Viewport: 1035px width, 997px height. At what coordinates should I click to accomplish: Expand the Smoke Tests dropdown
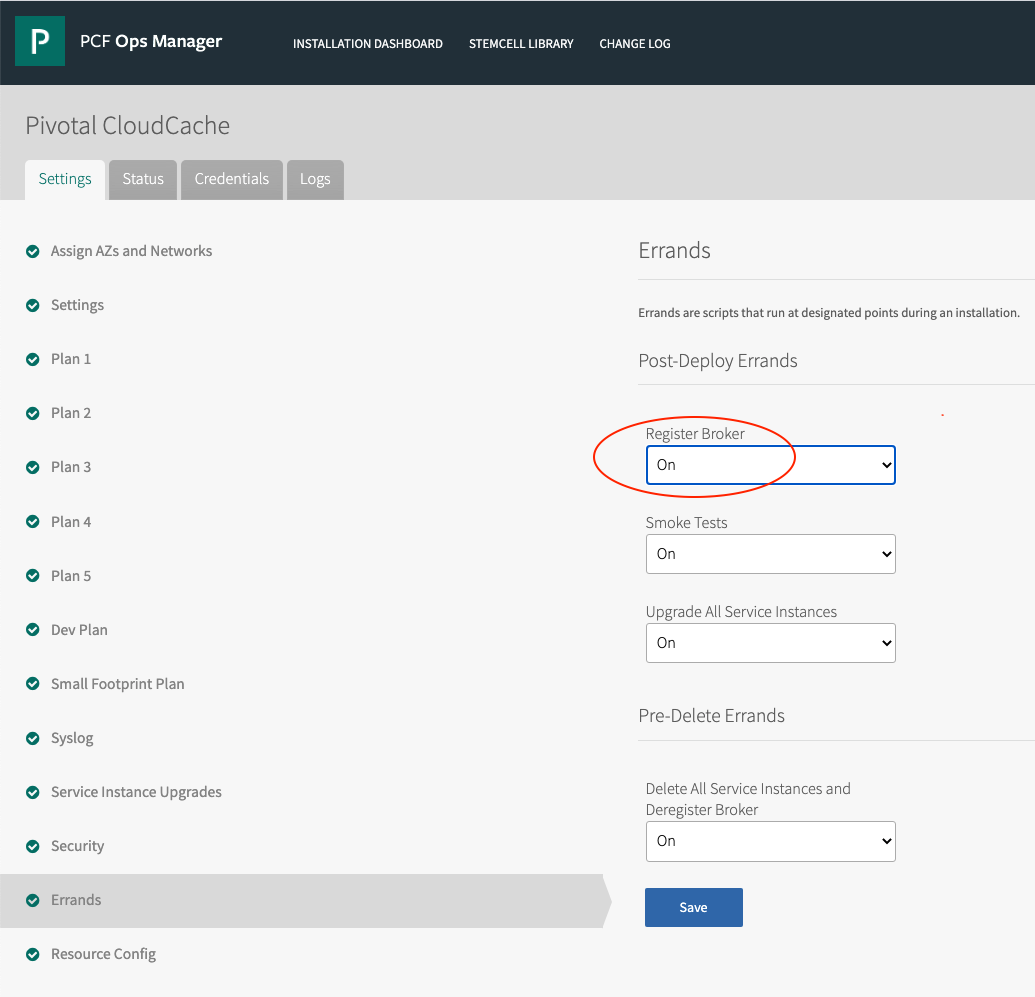click(x=770, y=554)
